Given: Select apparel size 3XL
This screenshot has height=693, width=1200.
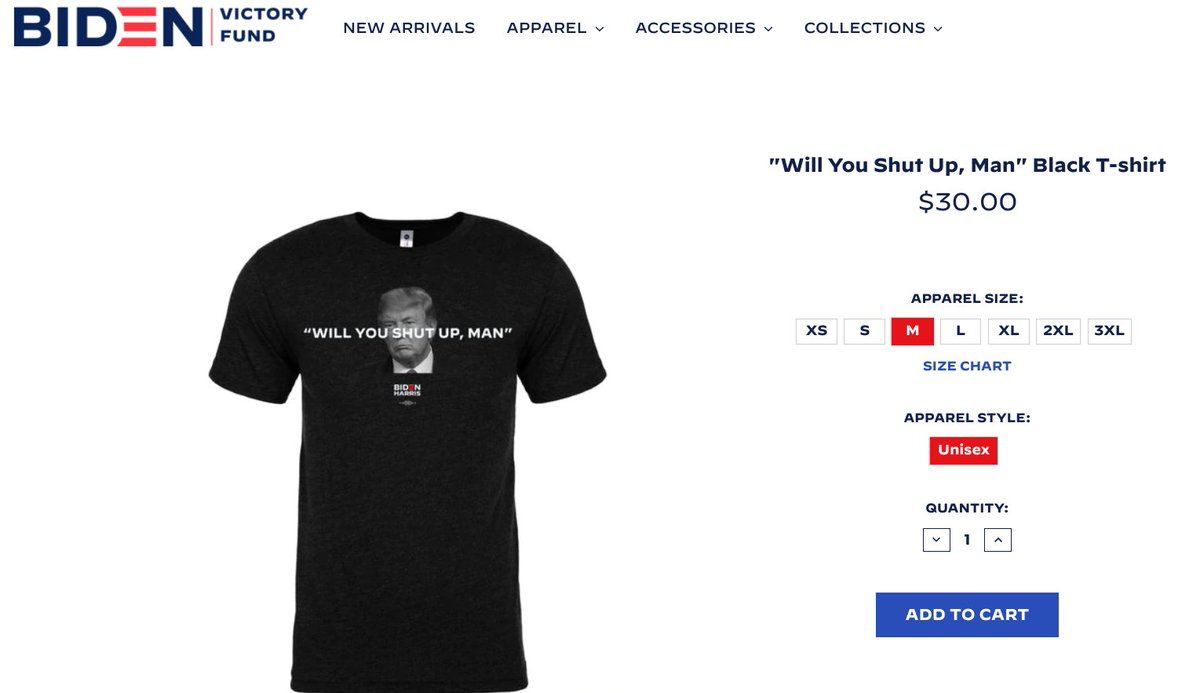Looking at the screenshot, I should (1109, 331).
